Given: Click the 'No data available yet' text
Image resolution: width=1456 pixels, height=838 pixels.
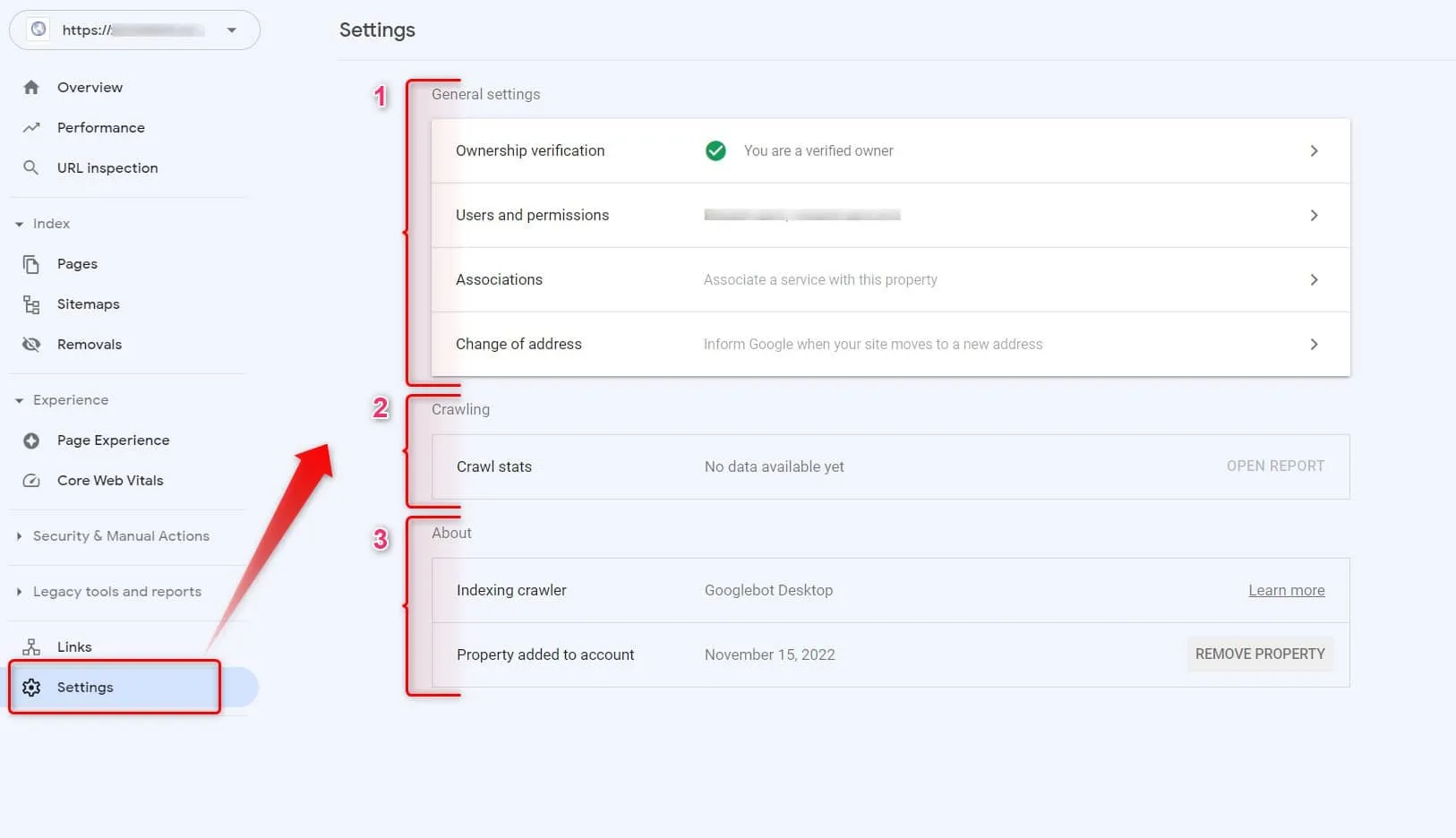Looking at the screenshot, I should pyautogui.click(x=774, y=466).
